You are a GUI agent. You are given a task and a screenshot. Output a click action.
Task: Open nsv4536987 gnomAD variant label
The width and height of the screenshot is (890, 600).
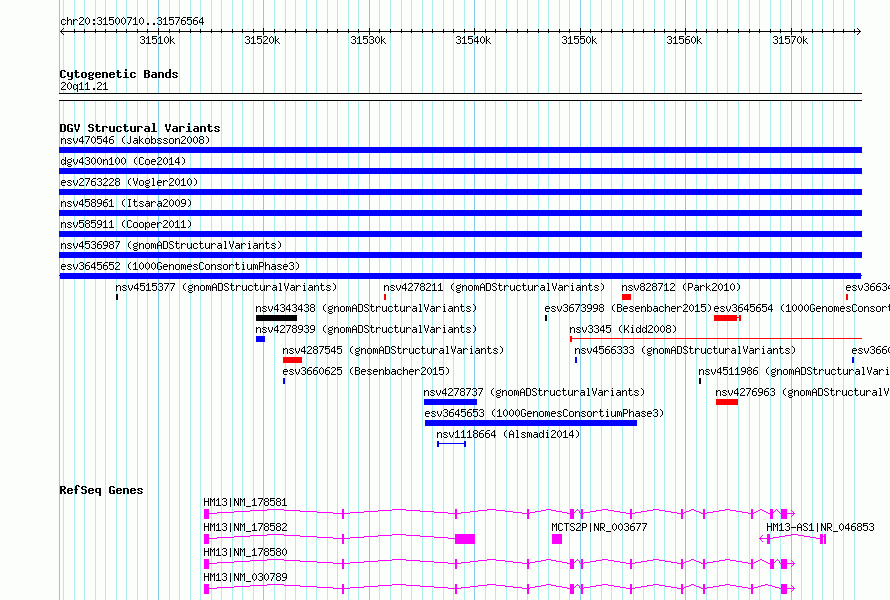[x=171, y=245]
